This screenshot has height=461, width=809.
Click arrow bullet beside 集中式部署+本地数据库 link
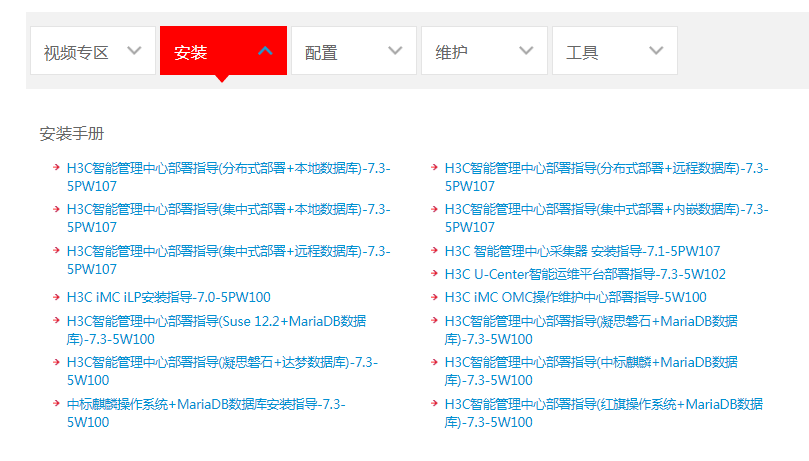pyautogui.click(x=56, y=209)
